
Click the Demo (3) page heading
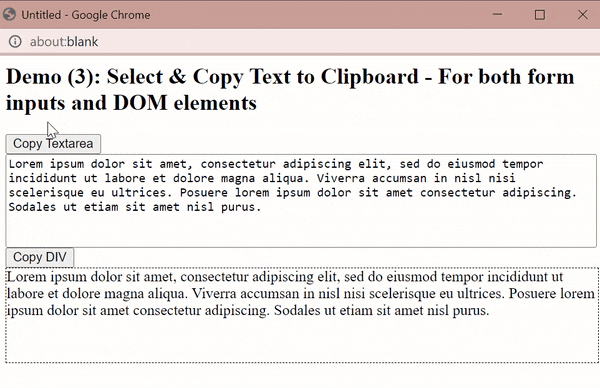point(290,90)
